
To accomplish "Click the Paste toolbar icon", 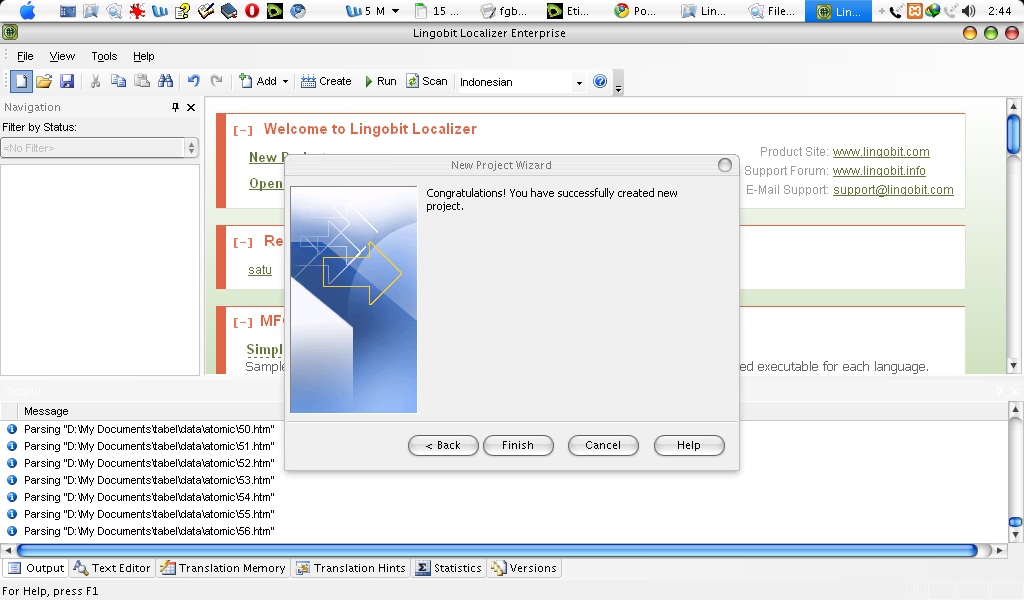I will [142, 82].
